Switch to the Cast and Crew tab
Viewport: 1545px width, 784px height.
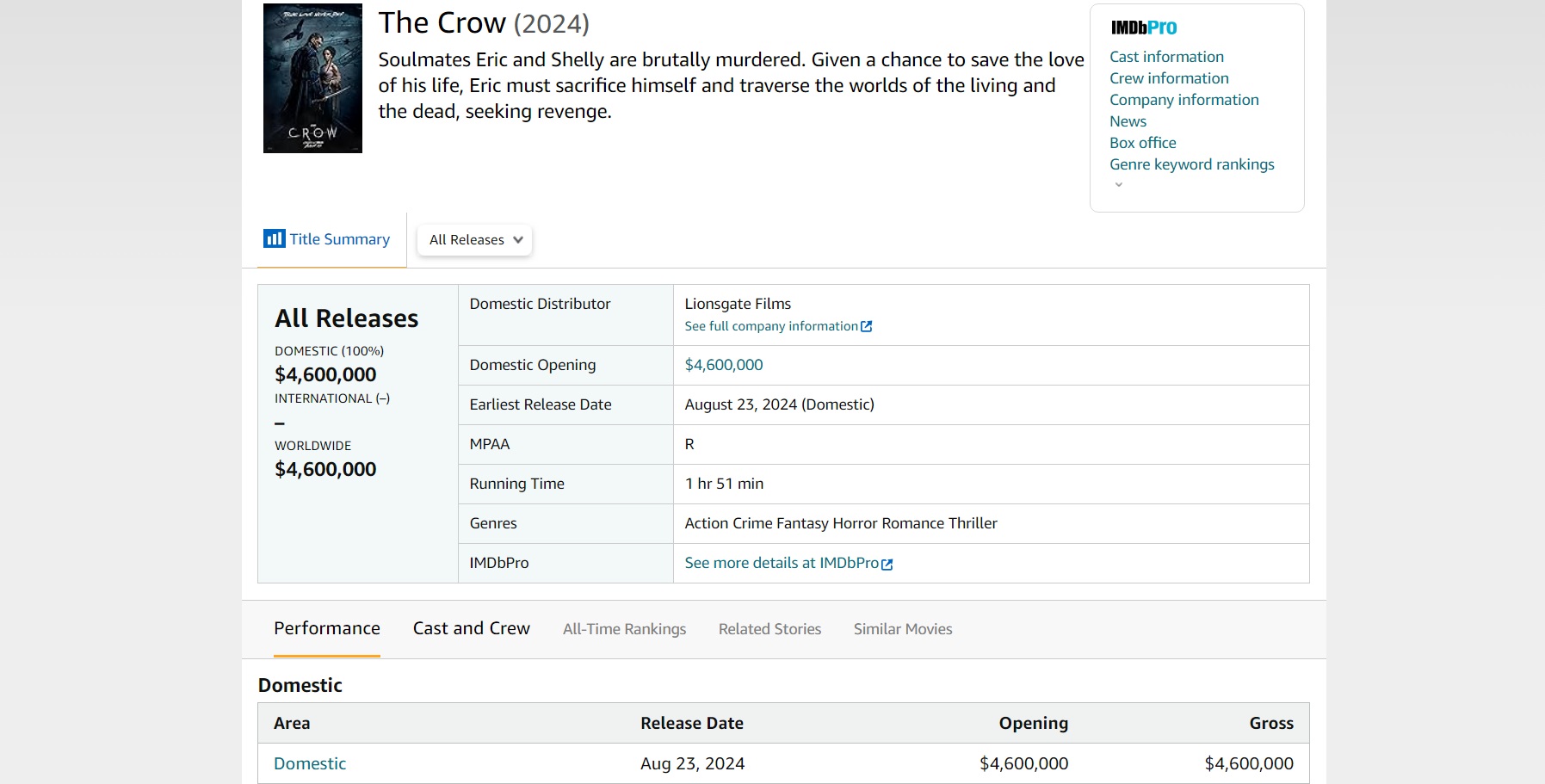pyautogui.click(x=471, y=629)
